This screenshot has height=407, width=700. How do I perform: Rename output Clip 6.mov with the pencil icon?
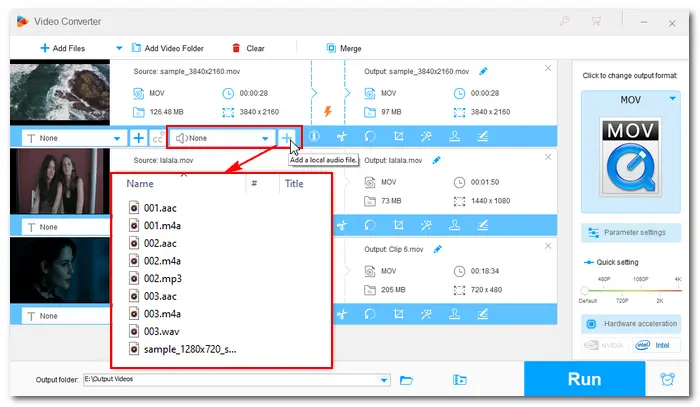pyautogui.click(x=438, y=249)
